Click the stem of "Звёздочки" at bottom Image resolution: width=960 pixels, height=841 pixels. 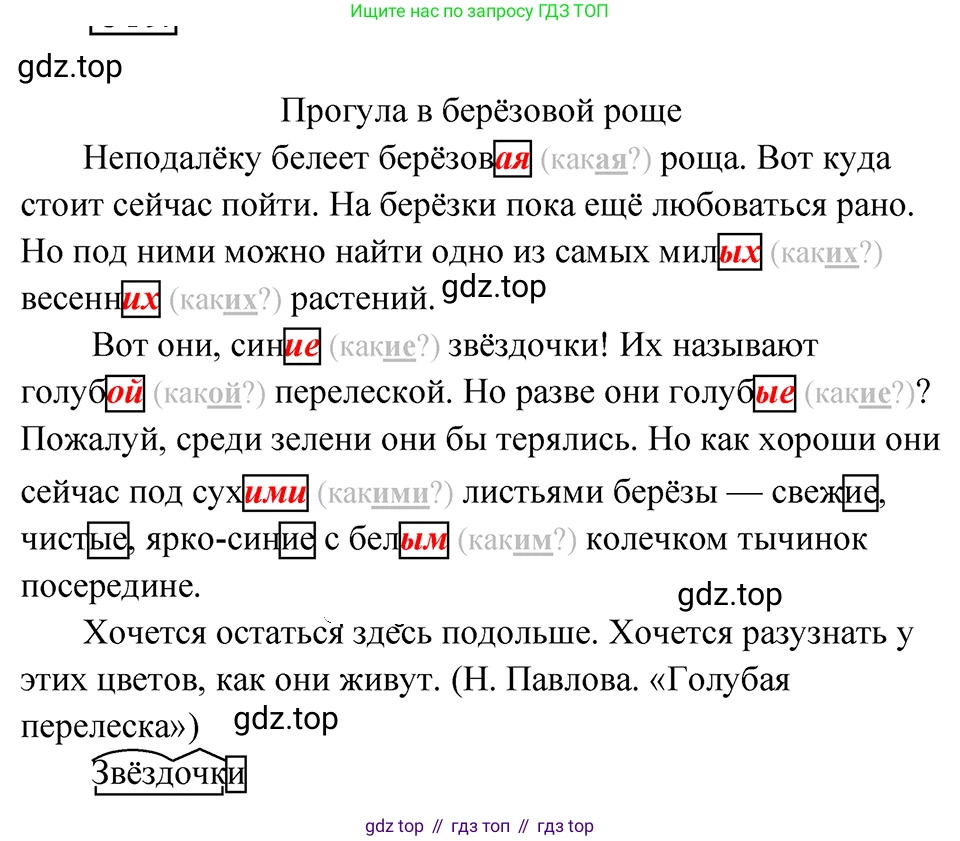[x=159, y=774]
